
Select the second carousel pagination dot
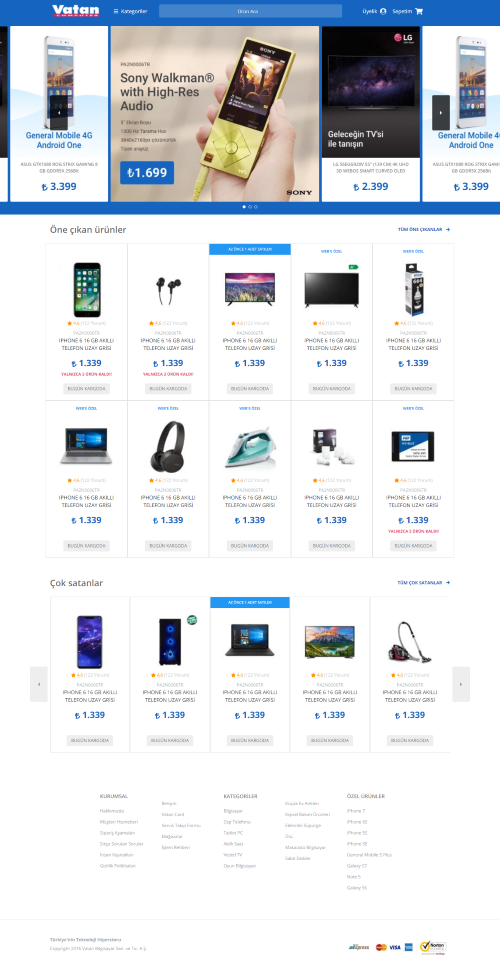coord(250,206)
